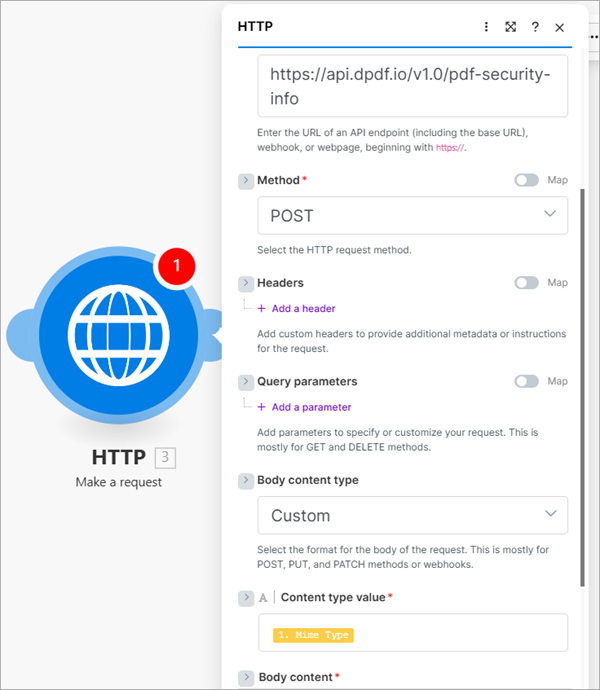The image size is (600, 690).
Task: Click the Mime Type mapped value tag
Action: pos(312,634)
